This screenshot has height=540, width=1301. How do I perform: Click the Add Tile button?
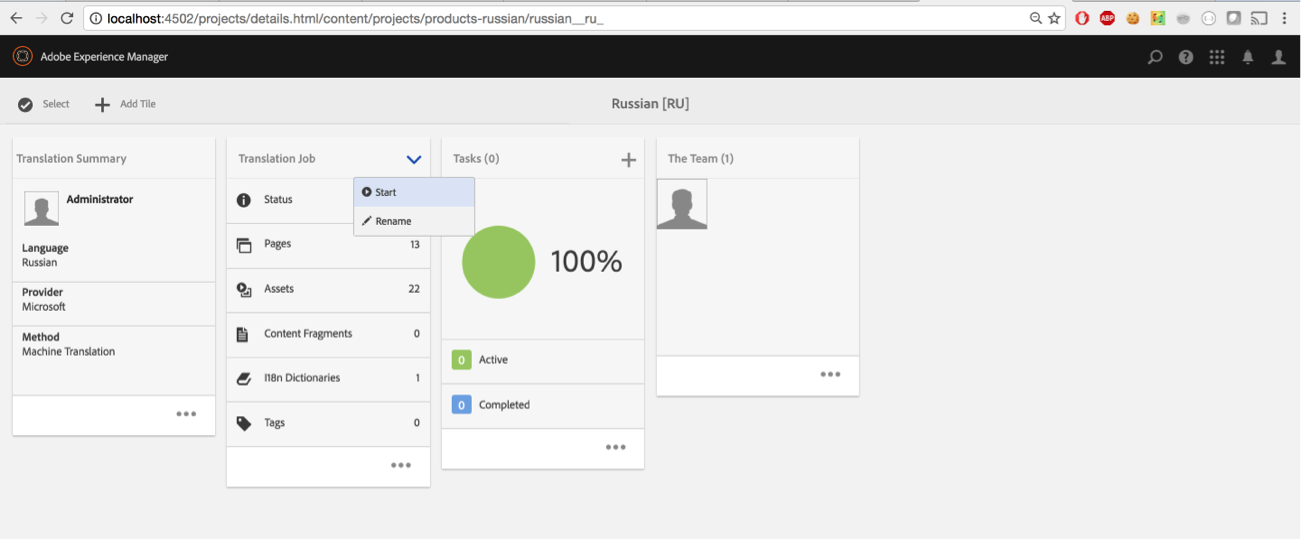125,104
